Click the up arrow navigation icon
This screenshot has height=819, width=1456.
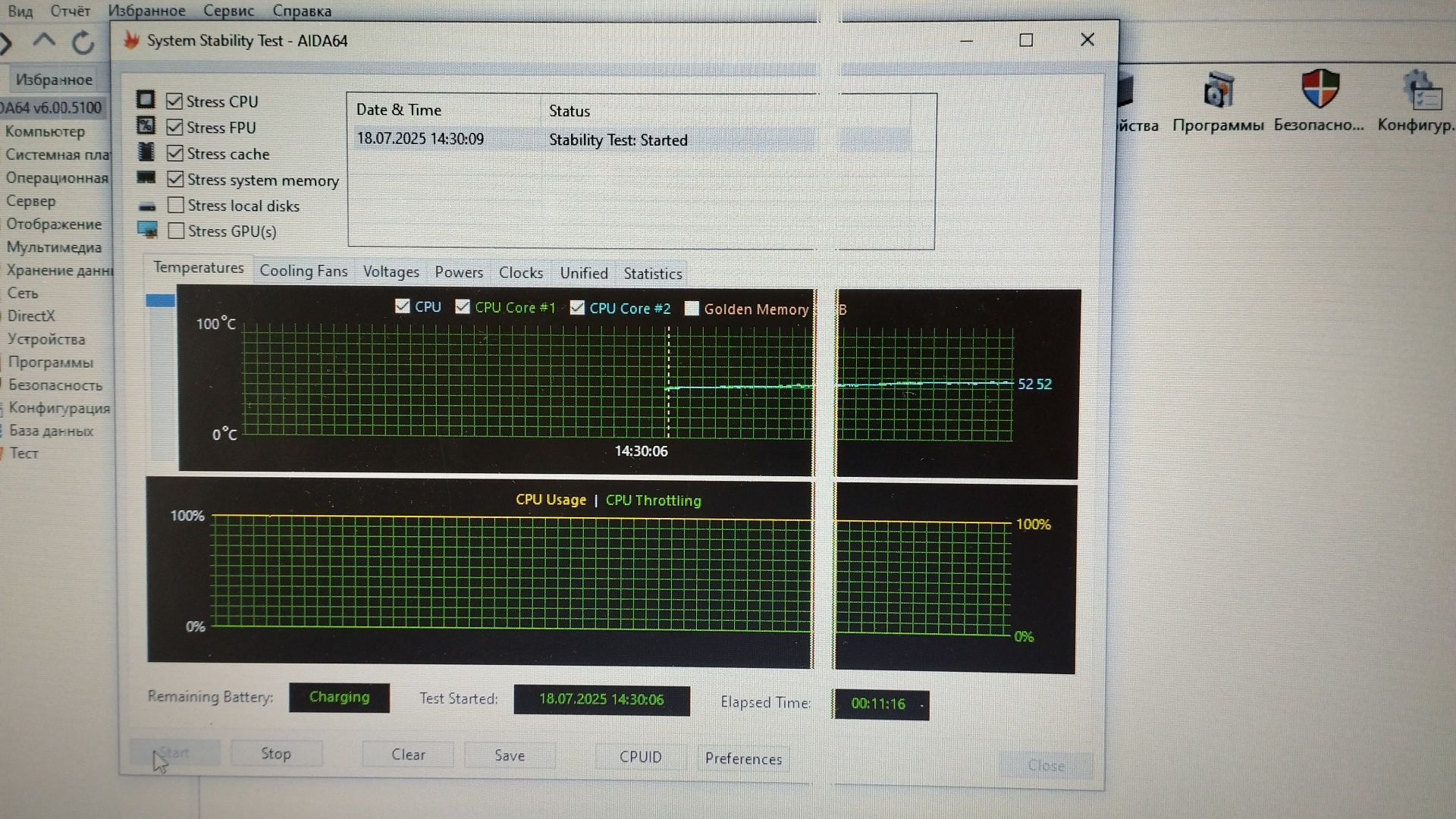(x=45, y=40)
